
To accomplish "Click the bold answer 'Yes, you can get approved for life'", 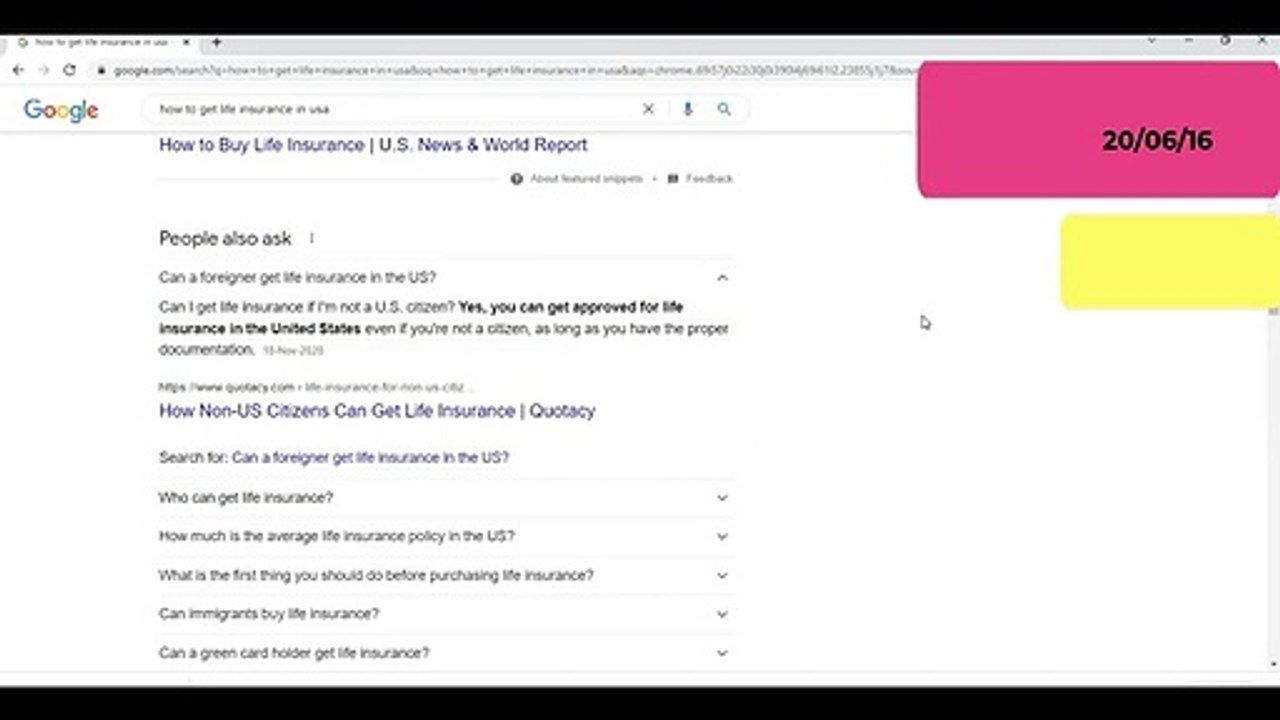I will click(570, 307).
